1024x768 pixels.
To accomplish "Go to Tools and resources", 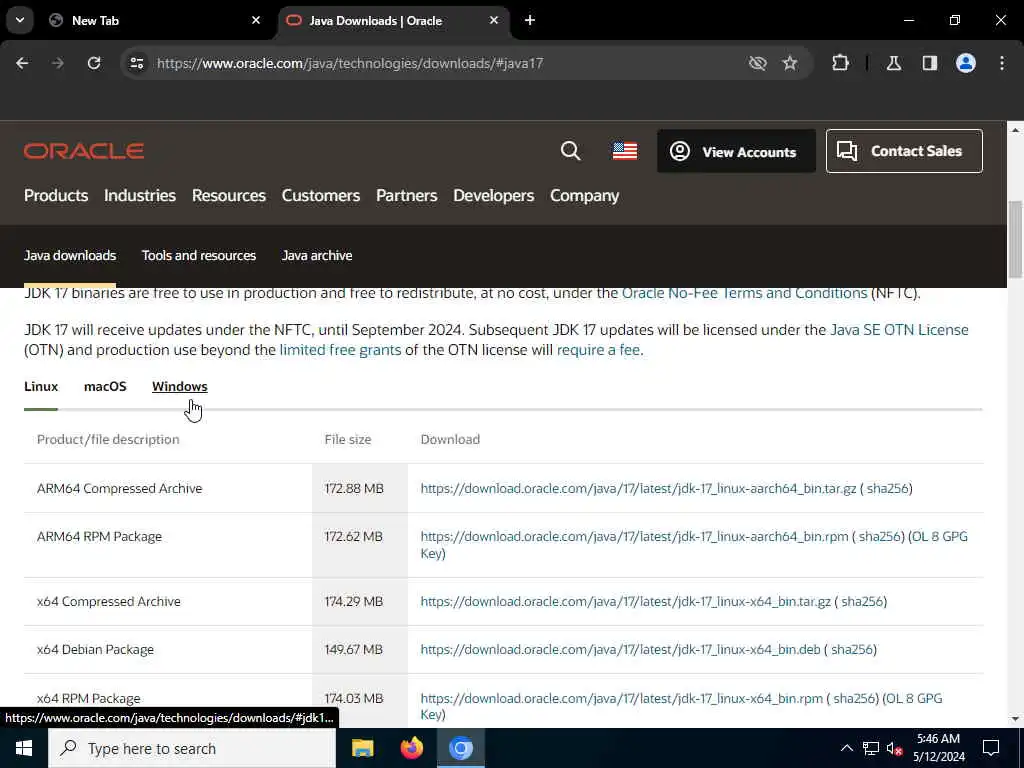I will click(199, 255).
